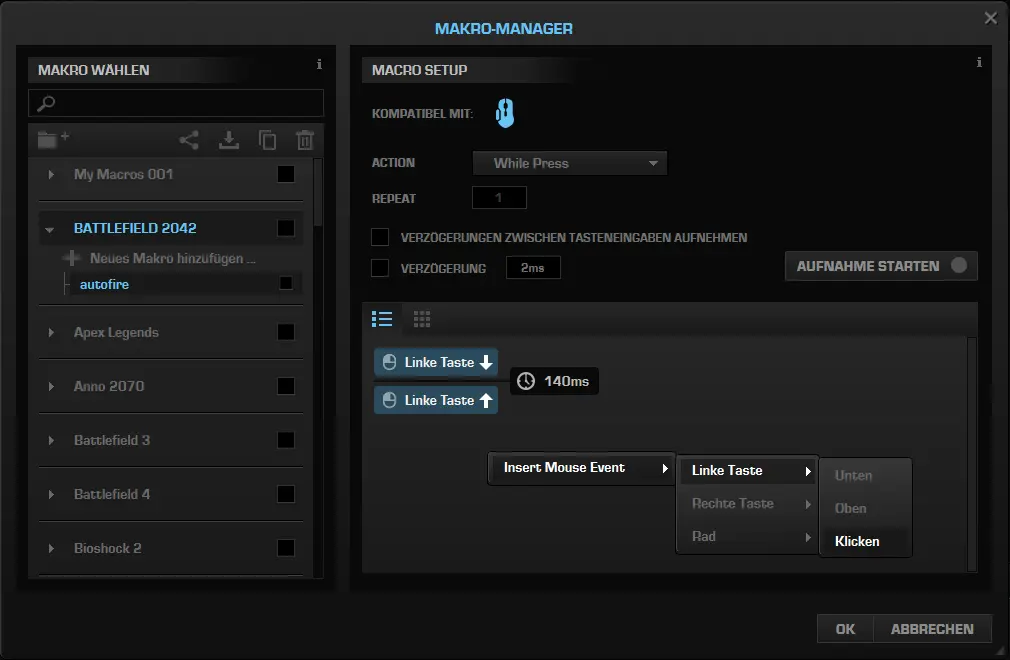
Task: Expand the Apex Legends folder
Action: (x=51, y=332)
